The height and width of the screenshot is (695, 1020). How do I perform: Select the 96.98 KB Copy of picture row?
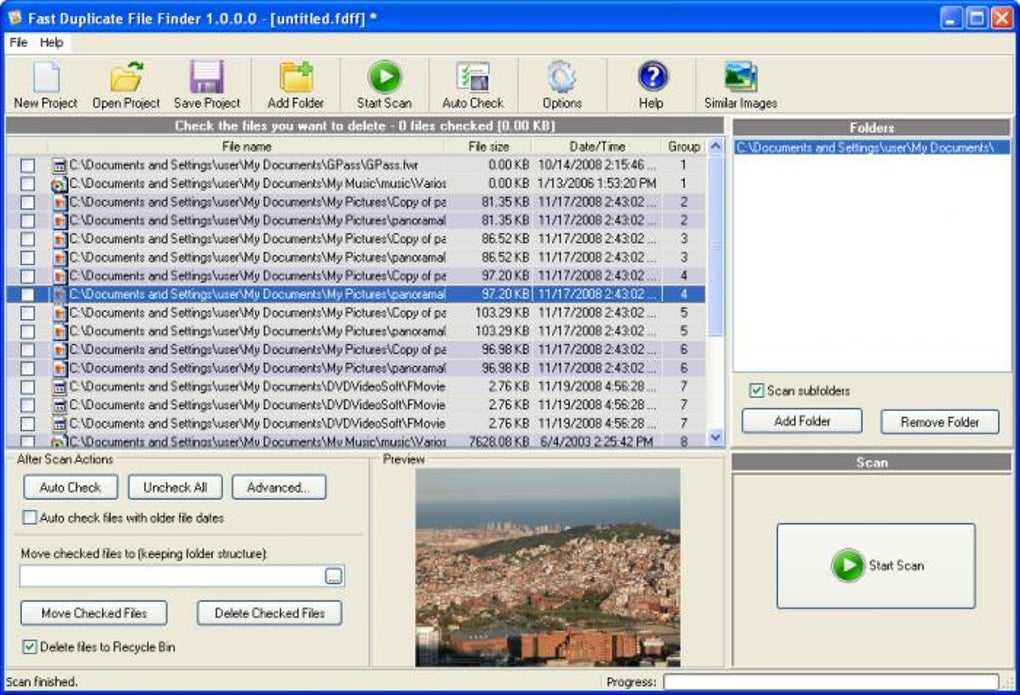[x=356, y=350]
